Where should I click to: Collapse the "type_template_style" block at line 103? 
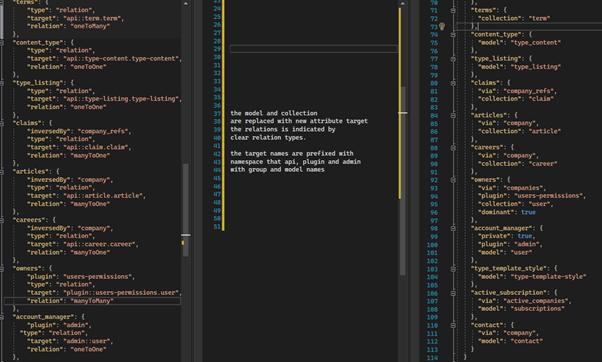coord(453,269)
